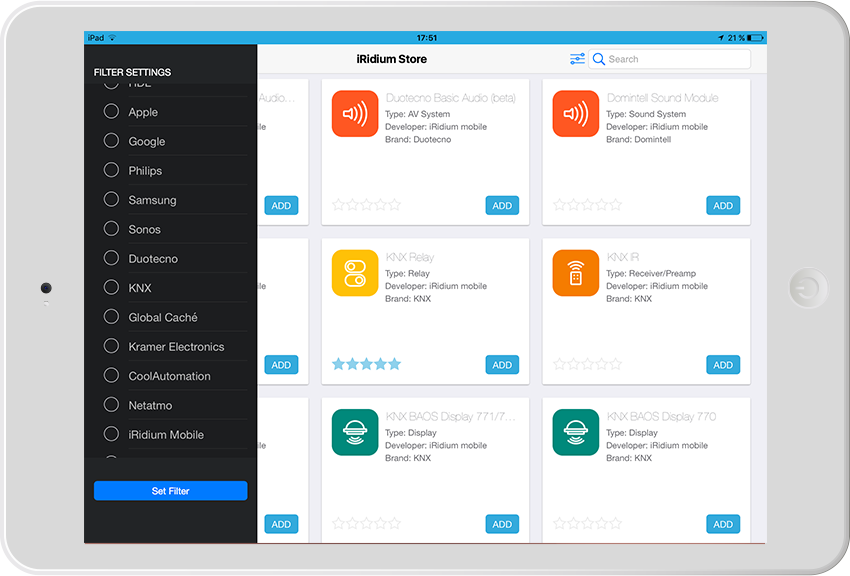Select the Netatmo brand filter

(x=111, y=405)
